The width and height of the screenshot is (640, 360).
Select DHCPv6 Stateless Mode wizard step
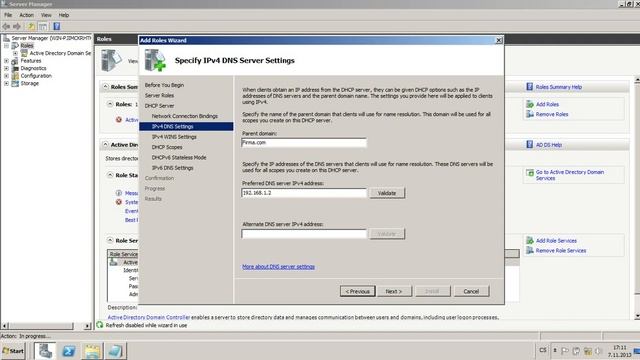pos(179,157)
